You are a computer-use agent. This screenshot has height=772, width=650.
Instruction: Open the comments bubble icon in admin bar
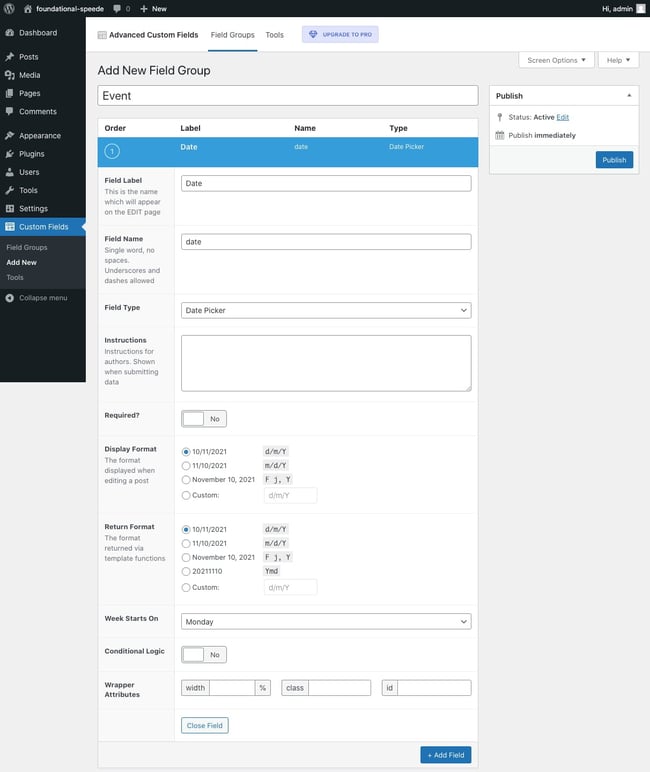[117, 8]
